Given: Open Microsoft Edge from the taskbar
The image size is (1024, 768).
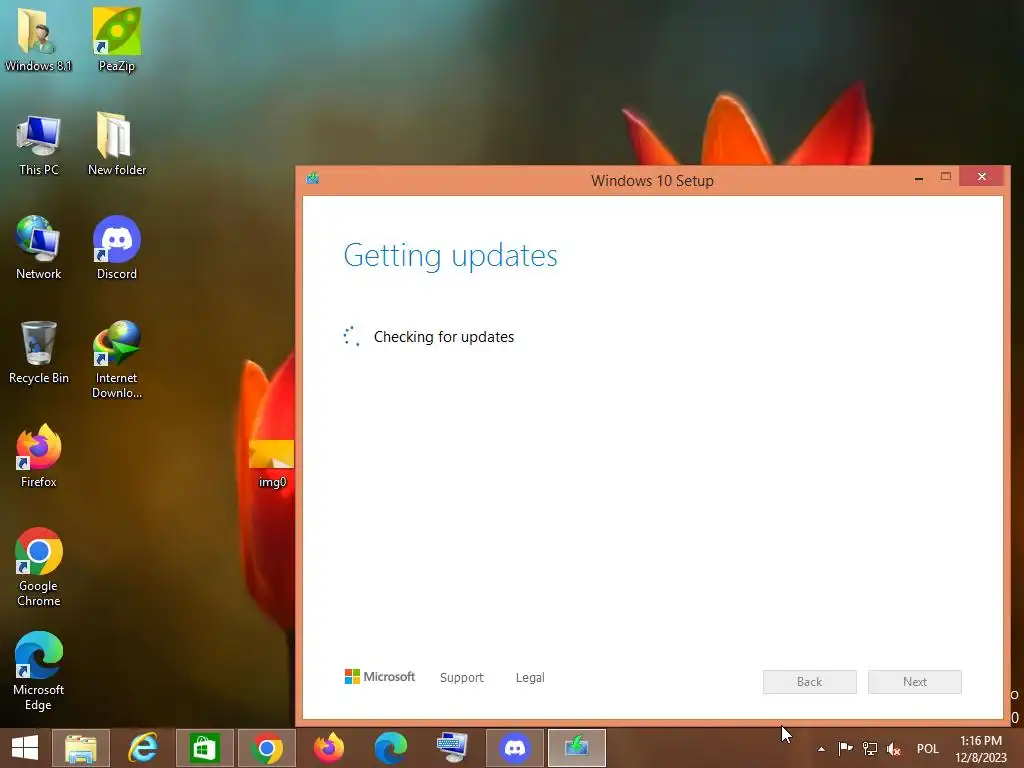Looking at the screenshot, I should tap(391, 748).
